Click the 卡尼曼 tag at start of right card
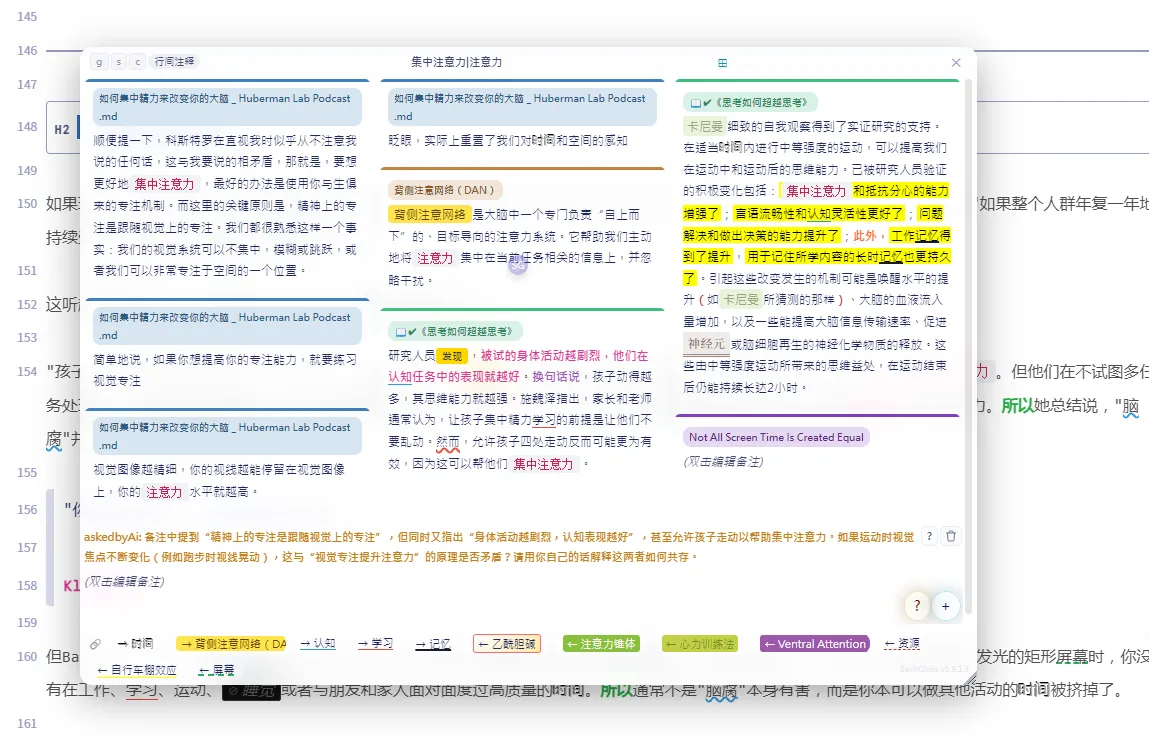 click(x=704, y=126)
